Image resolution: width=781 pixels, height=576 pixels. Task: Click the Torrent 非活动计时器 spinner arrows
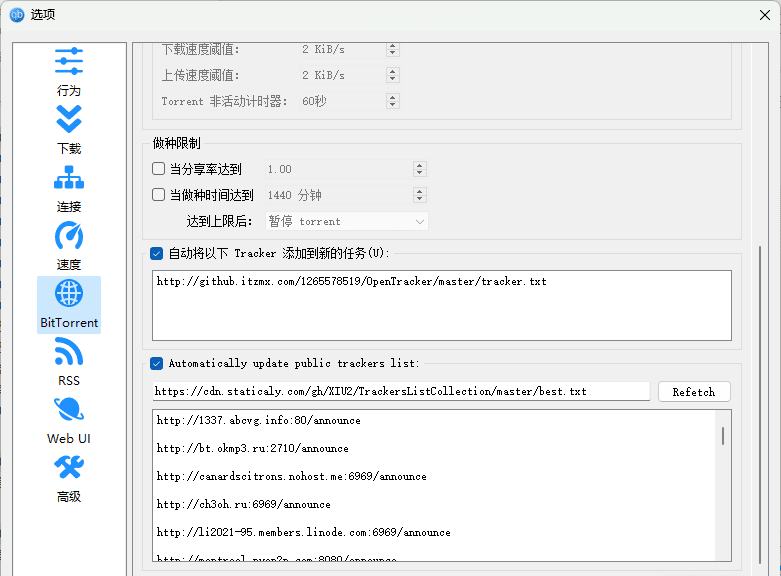[392, 101]
